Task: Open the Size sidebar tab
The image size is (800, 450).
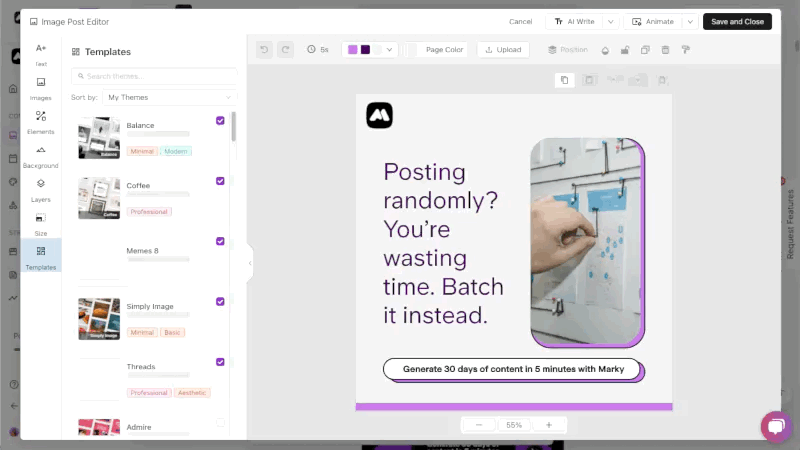Action: click(x=41, y=223)
